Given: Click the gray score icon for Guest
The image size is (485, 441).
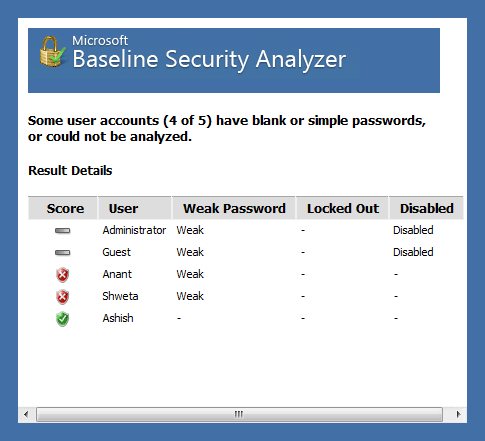Looking at the screenshot, I should click(63, 252).
